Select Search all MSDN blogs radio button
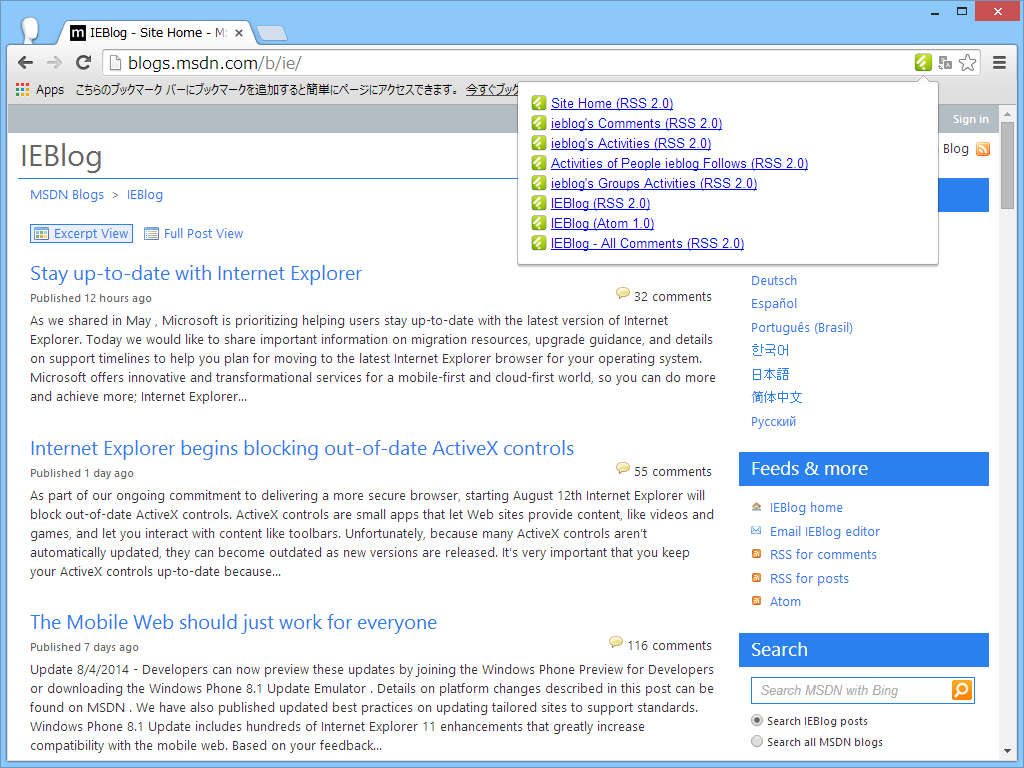 tap(757, 741)
